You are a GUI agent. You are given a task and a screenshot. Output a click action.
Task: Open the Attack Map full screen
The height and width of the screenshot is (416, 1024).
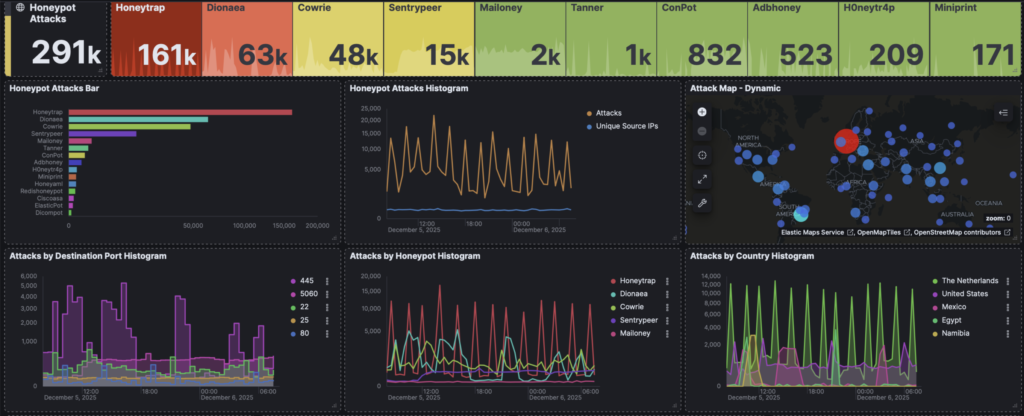click(702, 179)
